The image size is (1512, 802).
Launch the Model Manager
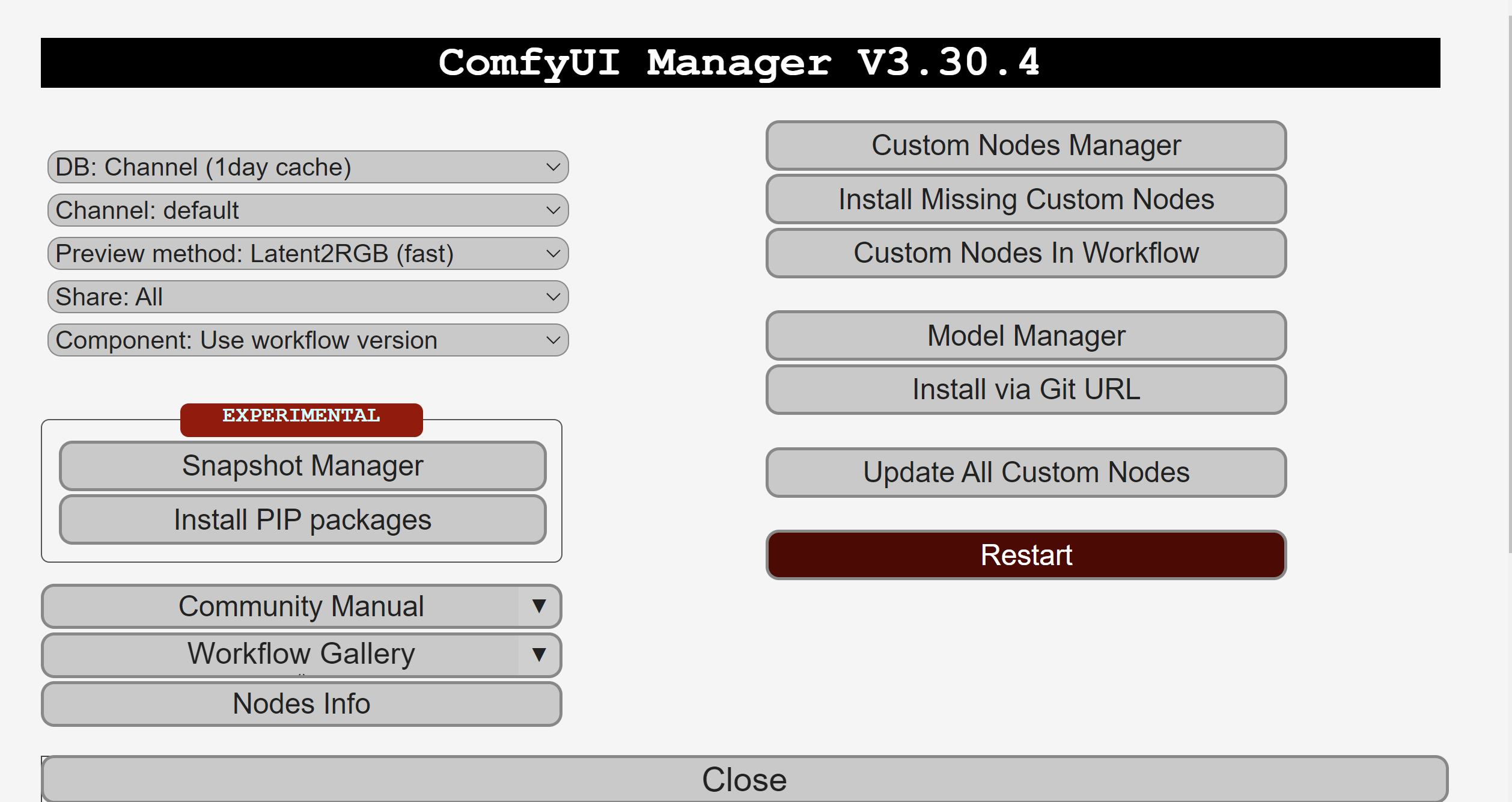1026,335
